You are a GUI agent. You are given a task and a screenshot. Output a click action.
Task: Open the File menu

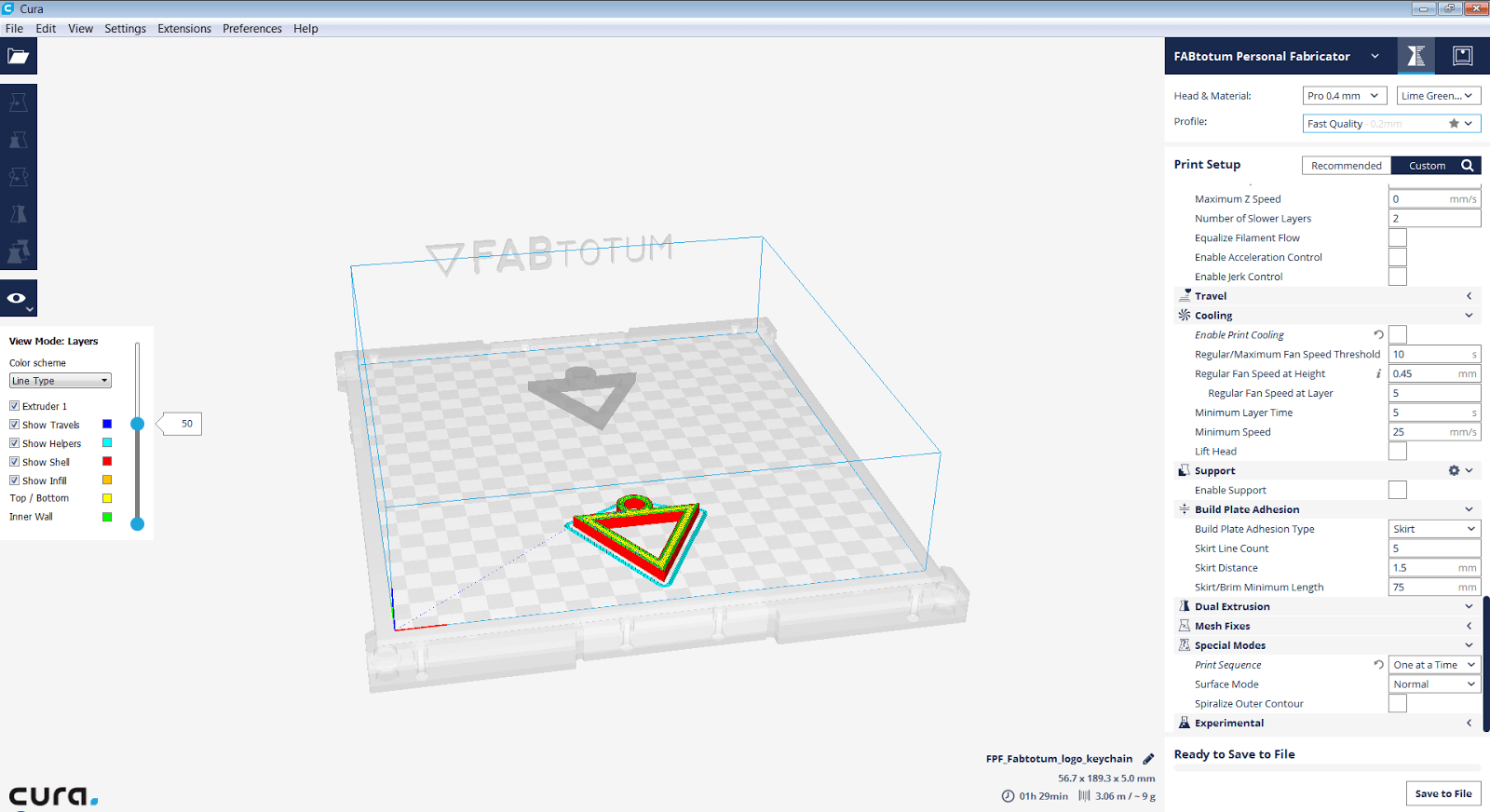click(x=14, y=29)
